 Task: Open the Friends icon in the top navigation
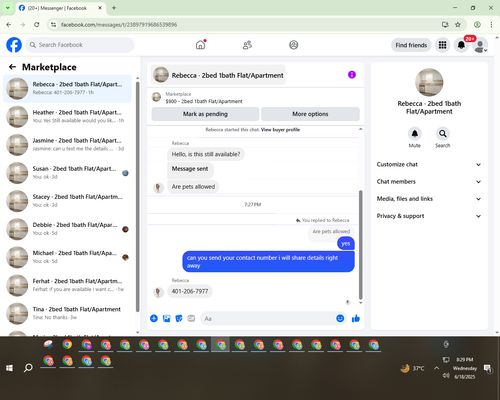tap(247, 45)
